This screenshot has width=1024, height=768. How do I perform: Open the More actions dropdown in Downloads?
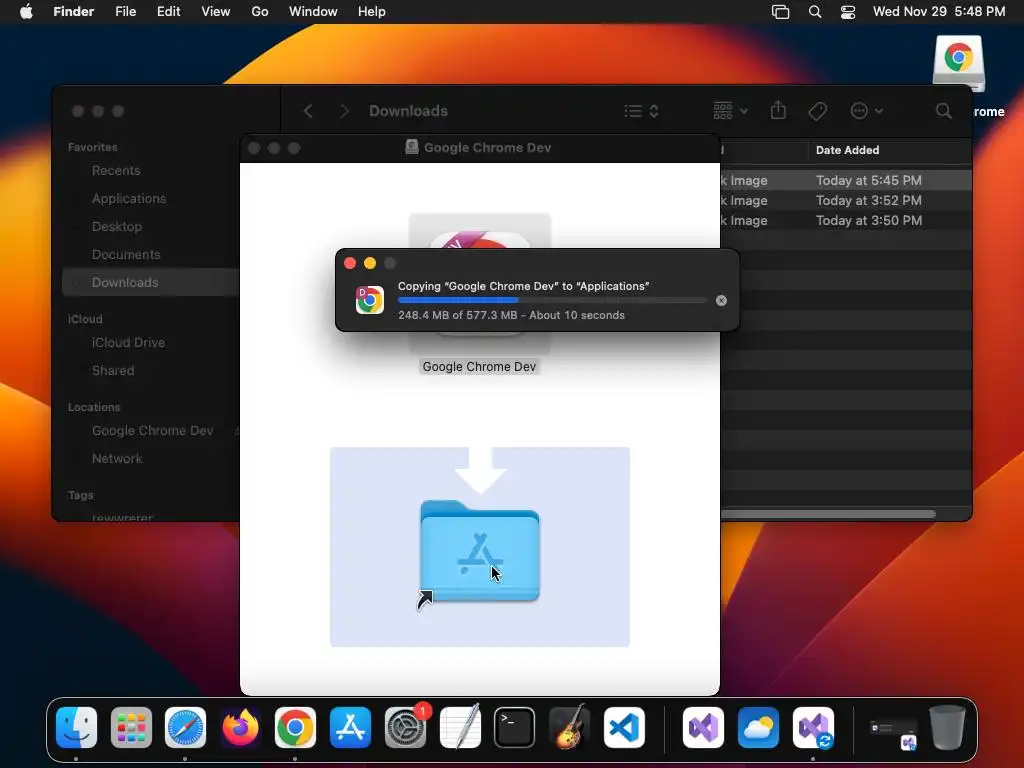click(867, 111)
